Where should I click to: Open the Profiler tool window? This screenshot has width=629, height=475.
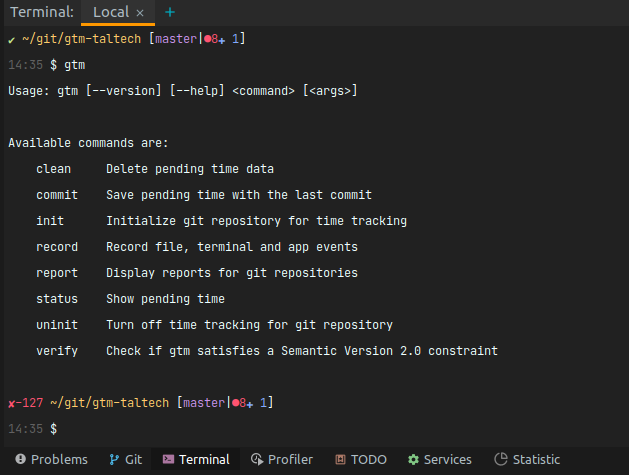[x=282, y=459]
